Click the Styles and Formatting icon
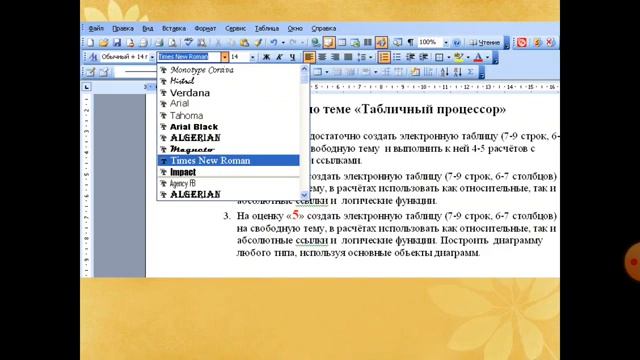The width and height of the screenshot is (640, 360). (x=93, y=57)
